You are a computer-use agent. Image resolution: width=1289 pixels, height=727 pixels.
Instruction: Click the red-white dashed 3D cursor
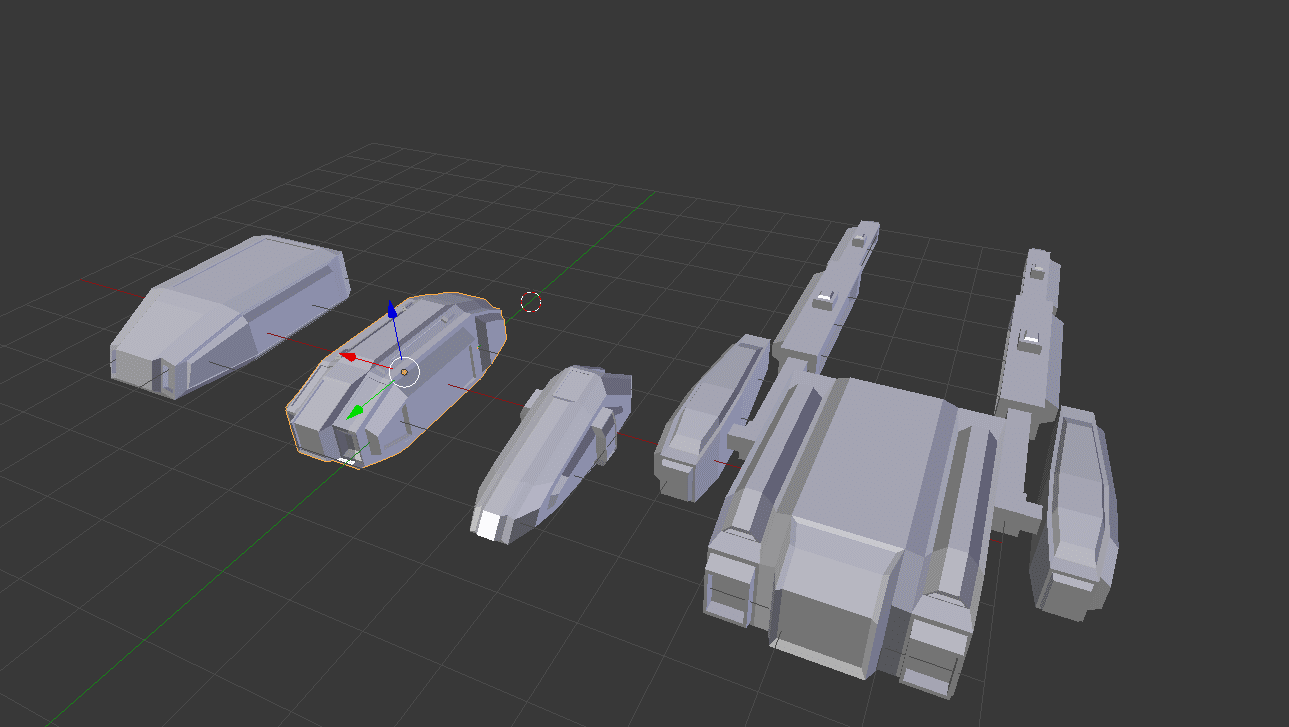tap(531, 301)
